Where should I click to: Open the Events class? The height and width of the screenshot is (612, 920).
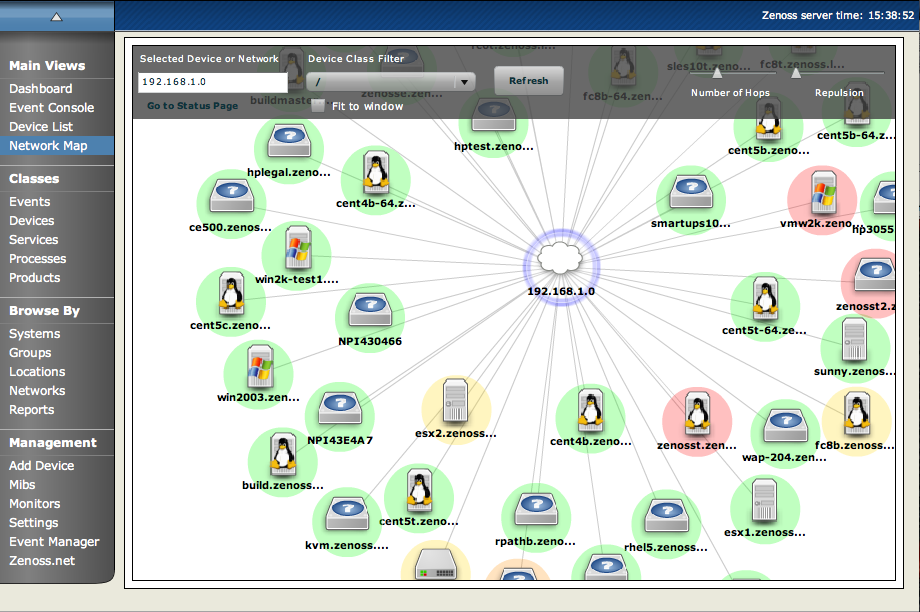tap(29, 202)
